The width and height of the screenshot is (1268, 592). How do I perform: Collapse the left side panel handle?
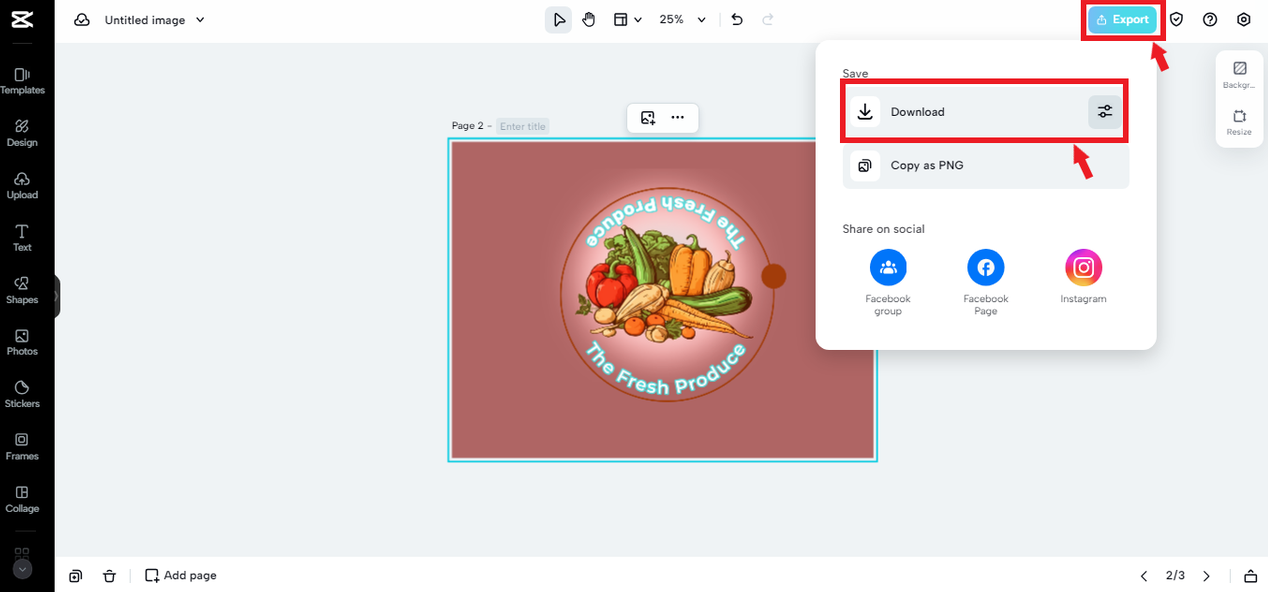tap(57, 297)
